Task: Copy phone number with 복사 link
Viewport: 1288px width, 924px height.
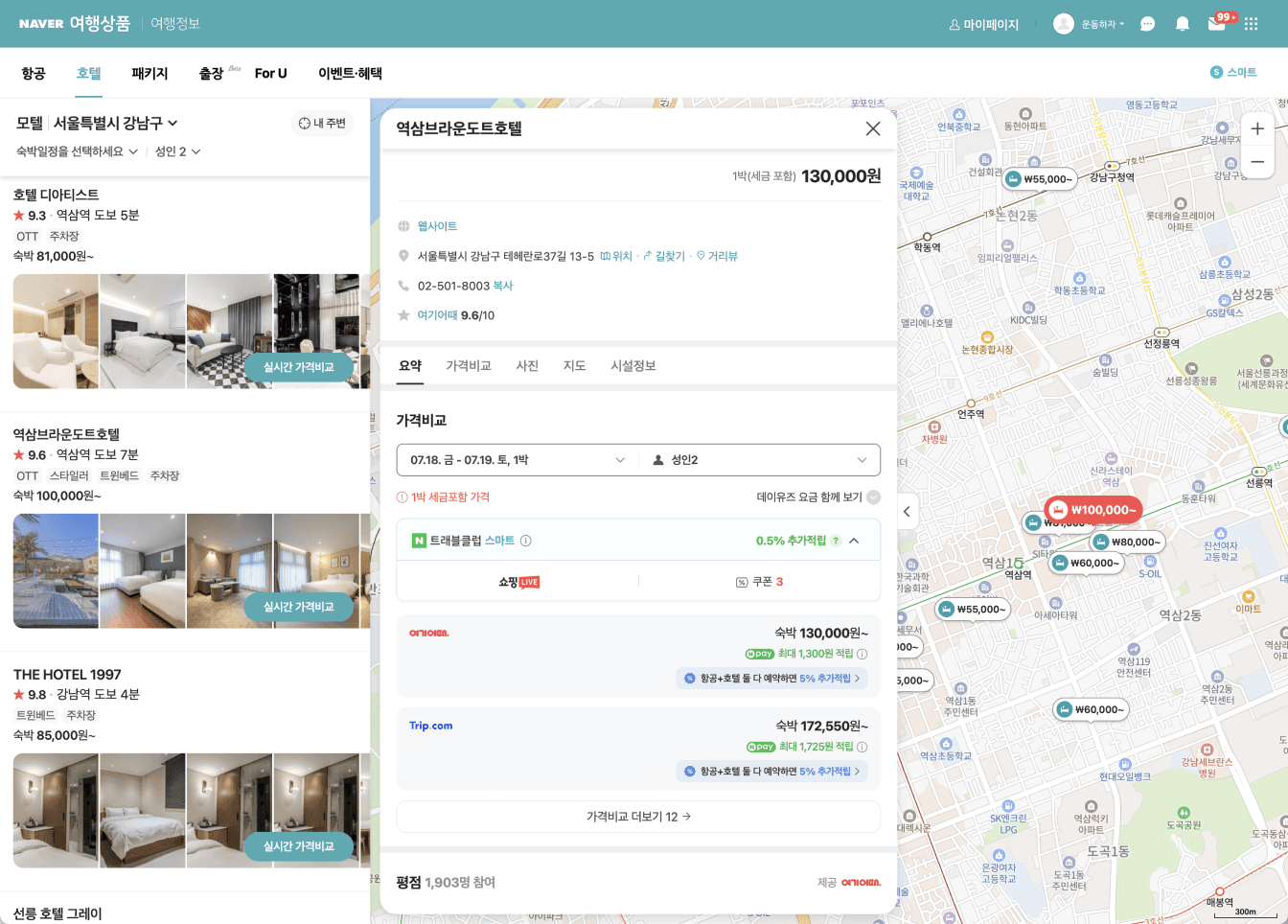Action: pos(503,286)
